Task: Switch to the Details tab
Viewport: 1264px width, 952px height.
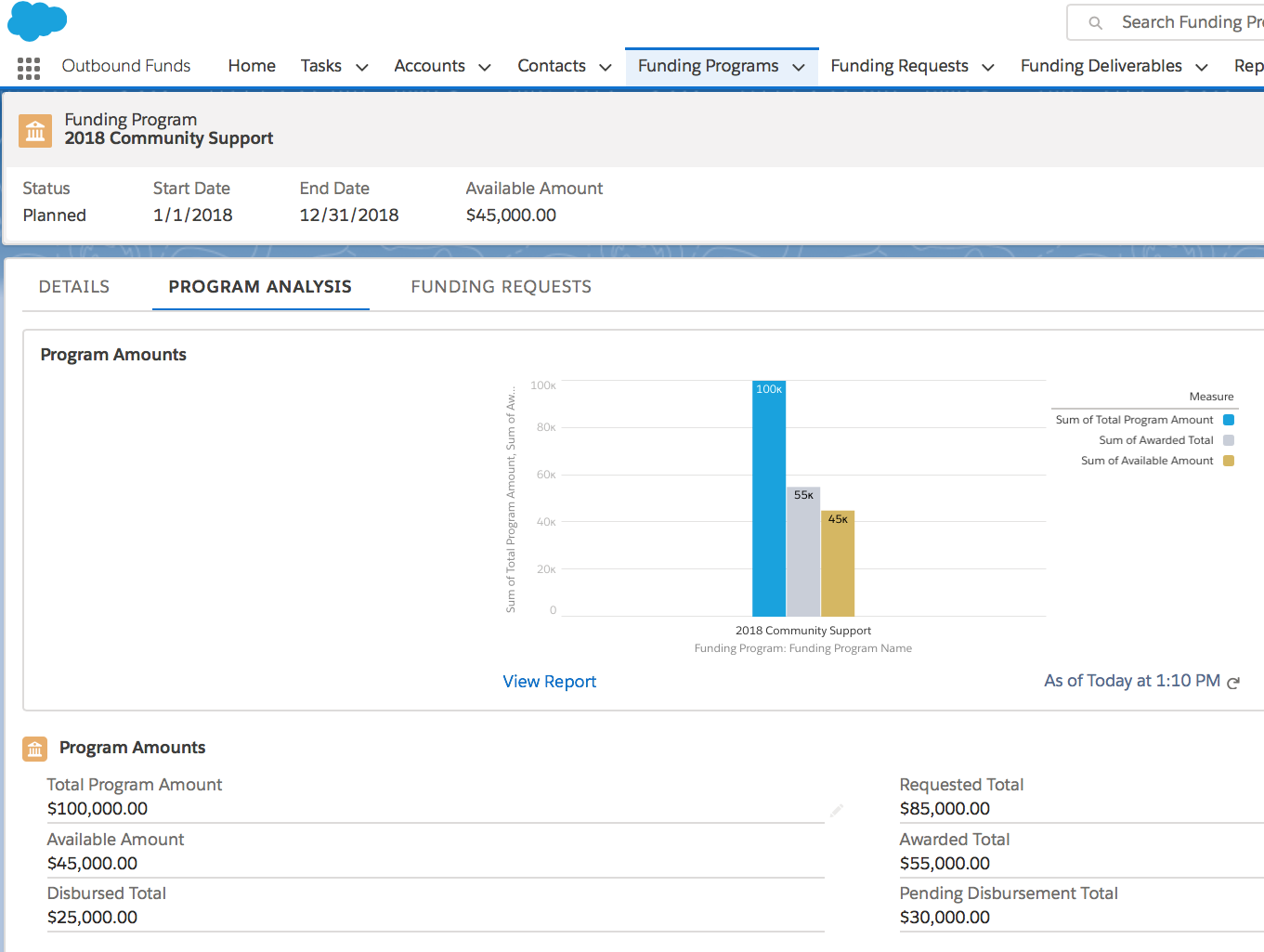Action: (x=74, y=287)
